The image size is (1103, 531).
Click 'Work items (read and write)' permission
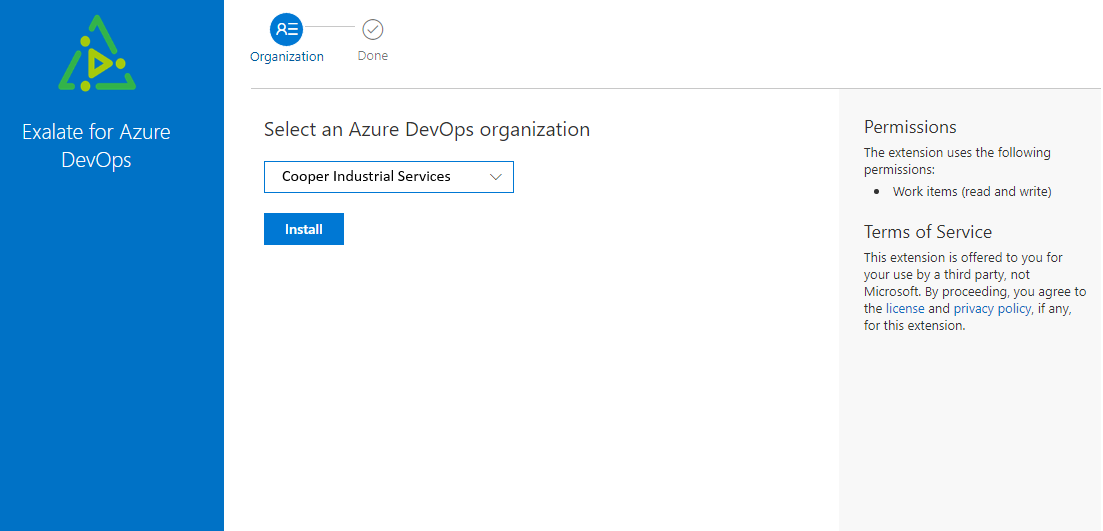point(972,191)
